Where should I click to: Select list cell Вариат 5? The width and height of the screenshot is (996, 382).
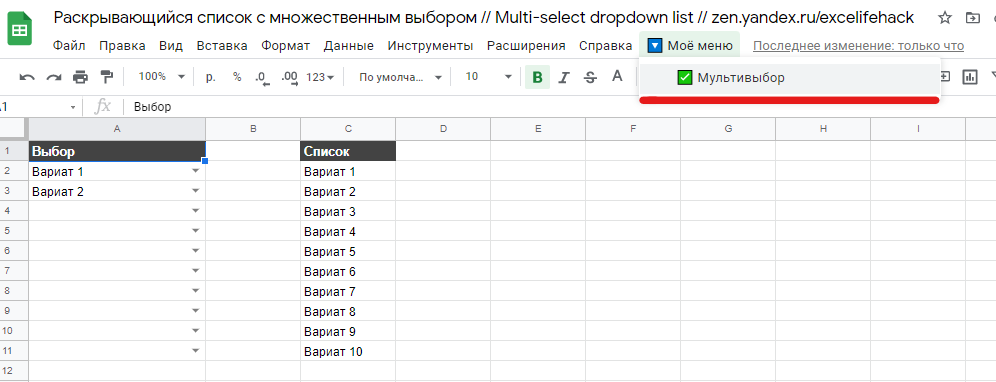coord(348,252)
